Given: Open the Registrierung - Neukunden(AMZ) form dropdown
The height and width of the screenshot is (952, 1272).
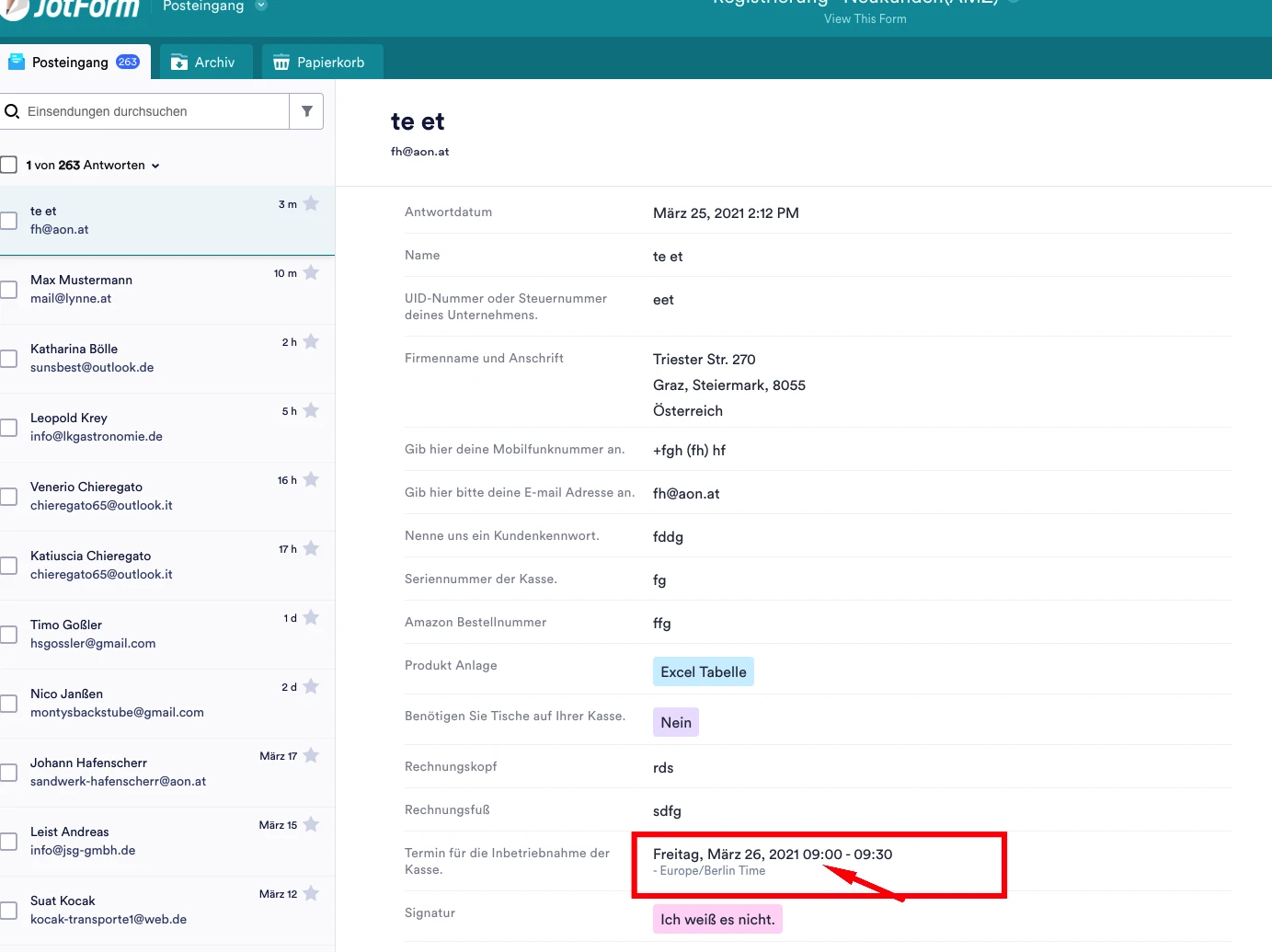Looking at the screenshot, I should (1014, 4).
